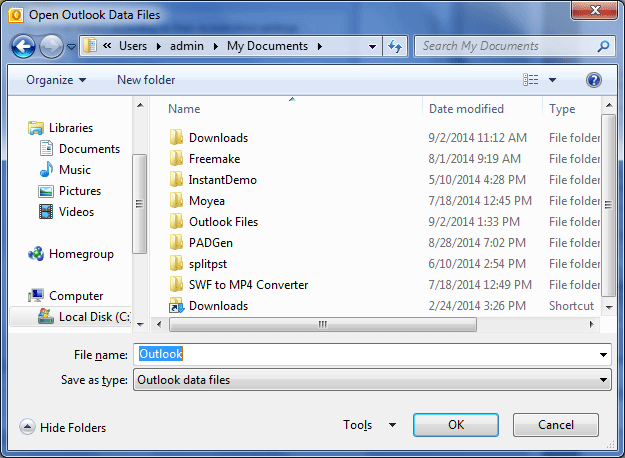625x458 pixels.
Task: Open the Organize menu
Action: [x=56, y=80]
